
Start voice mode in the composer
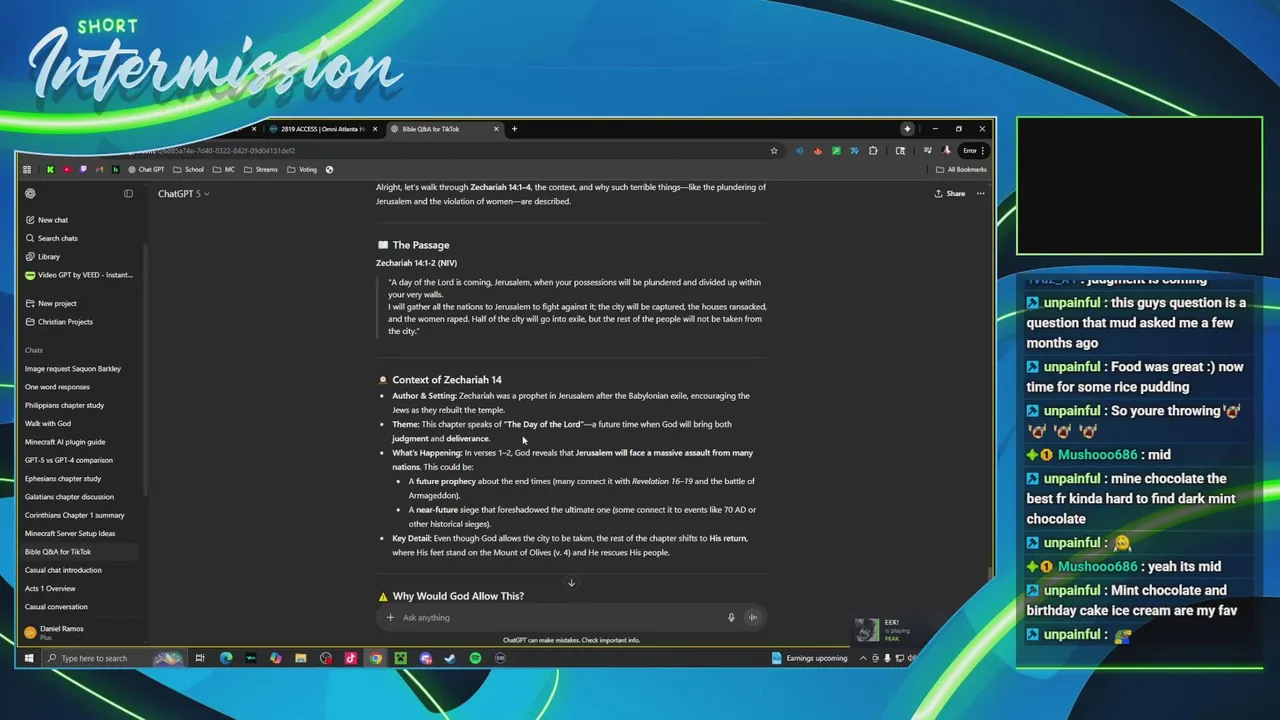pos(752,618)
